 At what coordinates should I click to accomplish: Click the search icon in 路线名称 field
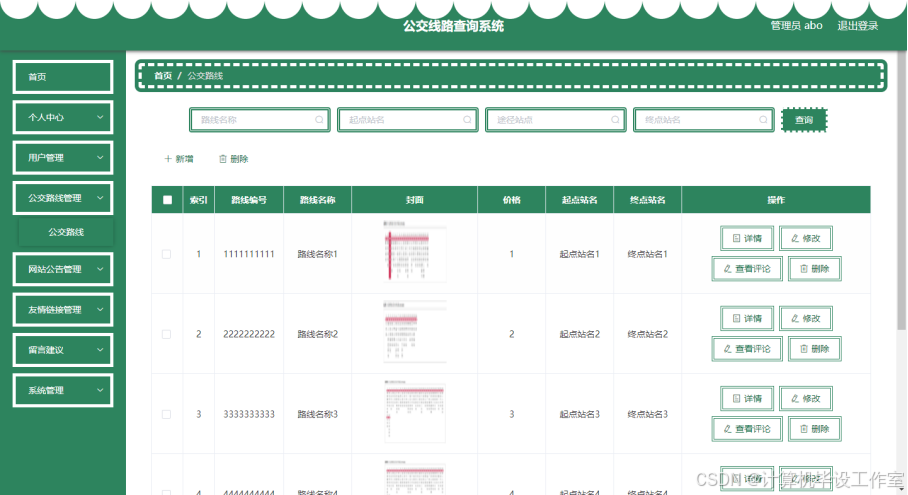[x=319, y=120]
